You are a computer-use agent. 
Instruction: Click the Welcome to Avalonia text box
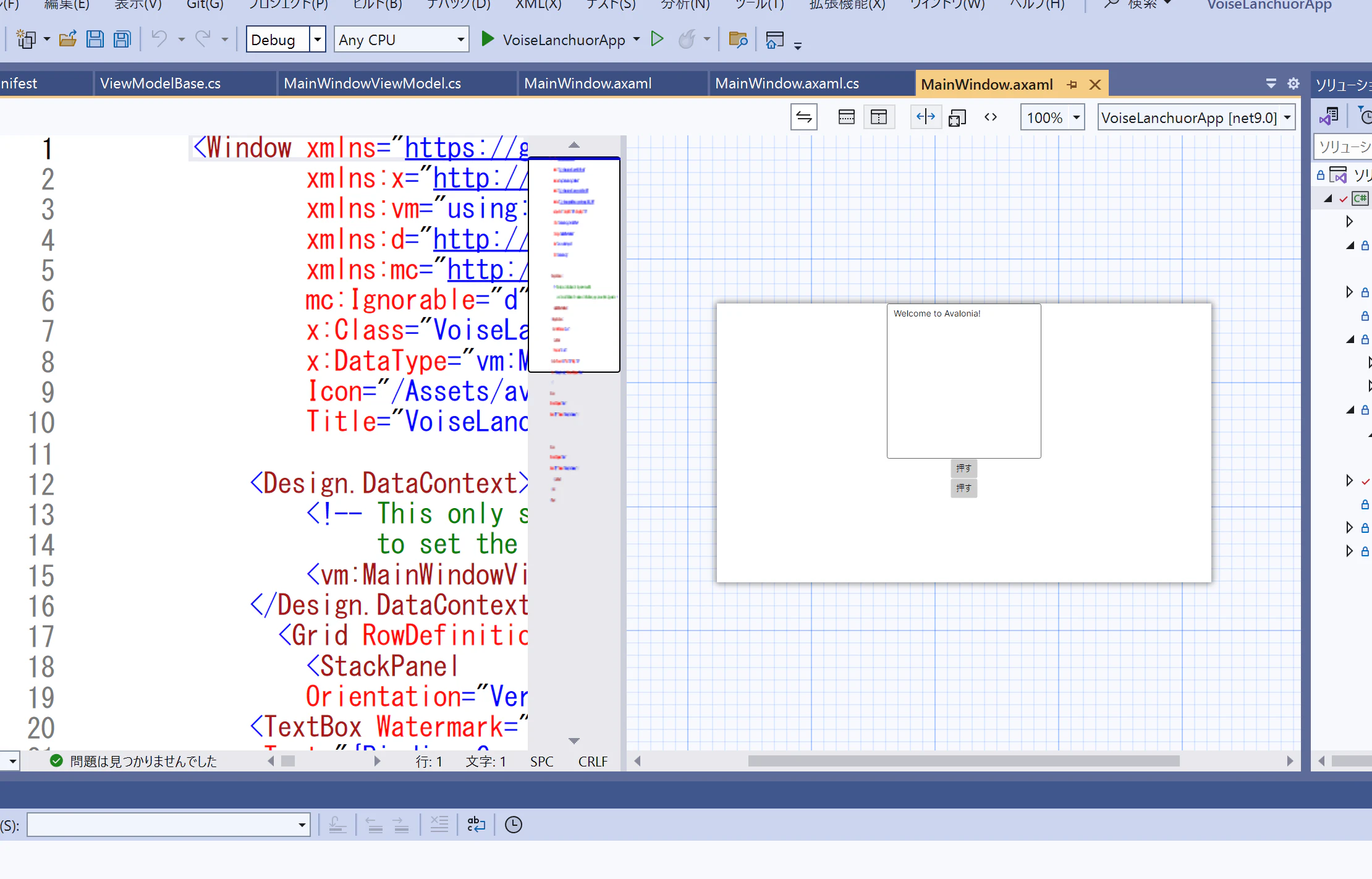point(963,381)
